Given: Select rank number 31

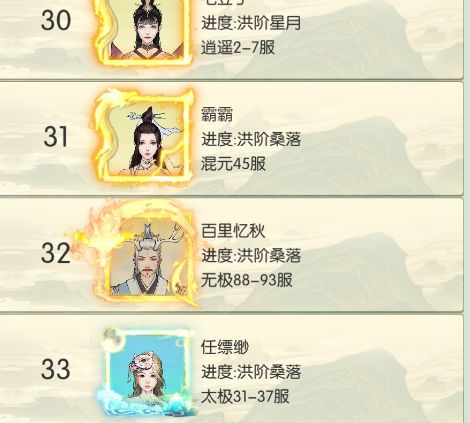Looking at the screenshot, I should click(56, 137).
